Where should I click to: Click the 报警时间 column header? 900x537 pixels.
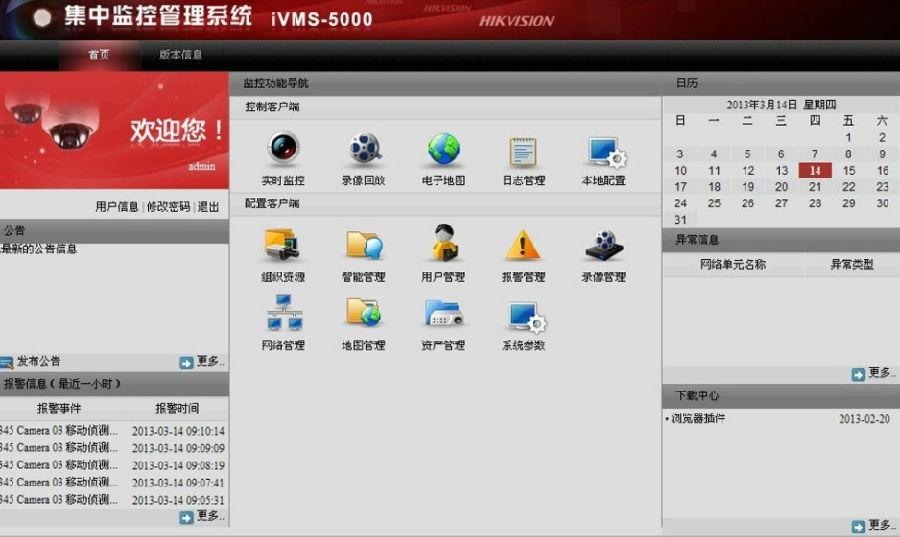[x=177, y=408]
